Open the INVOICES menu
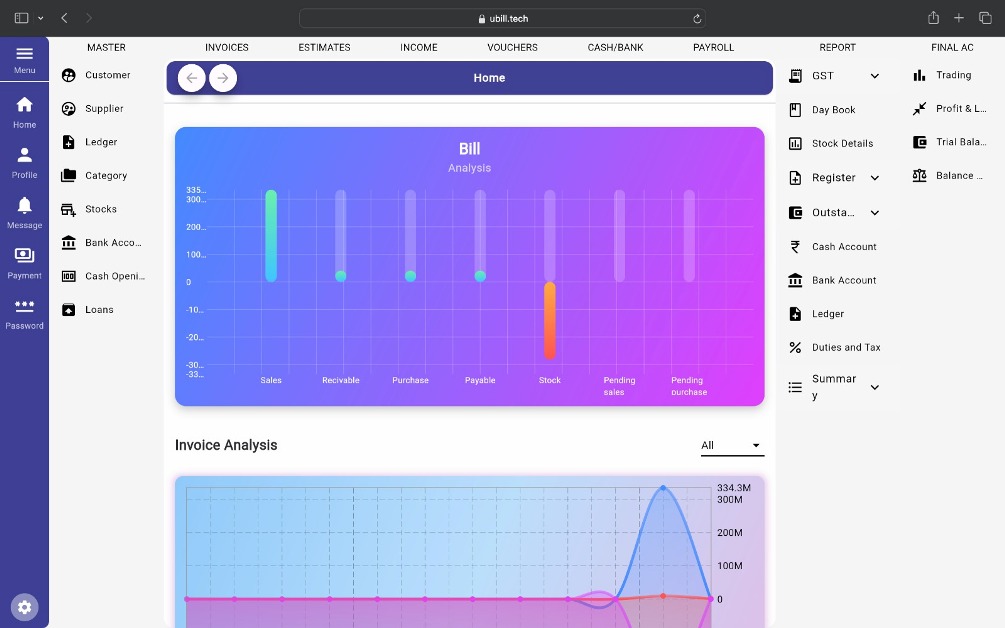The image size is (1005, 628). (227, 47)
